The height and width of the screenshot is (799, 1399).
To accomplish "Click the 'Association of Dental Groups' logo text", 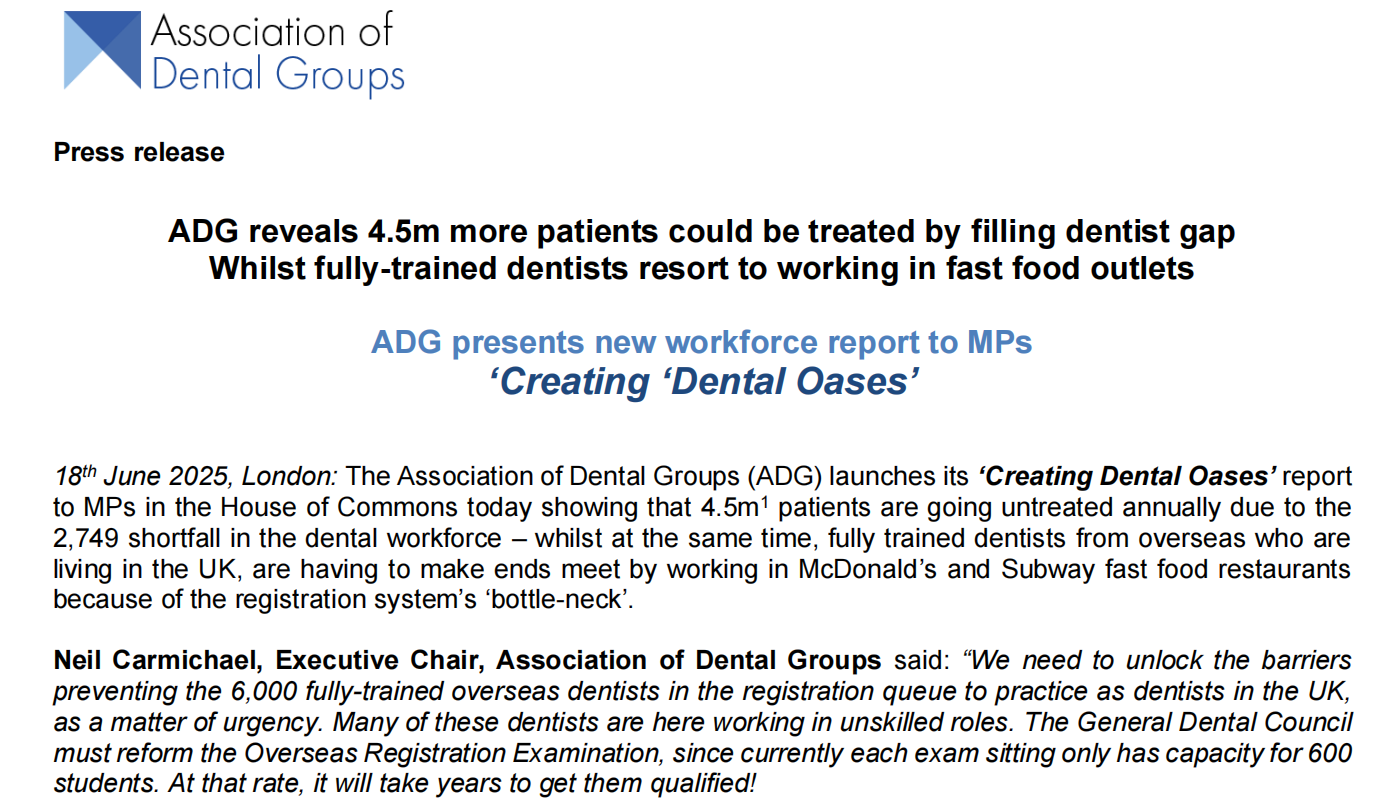I will click(277, 53).
